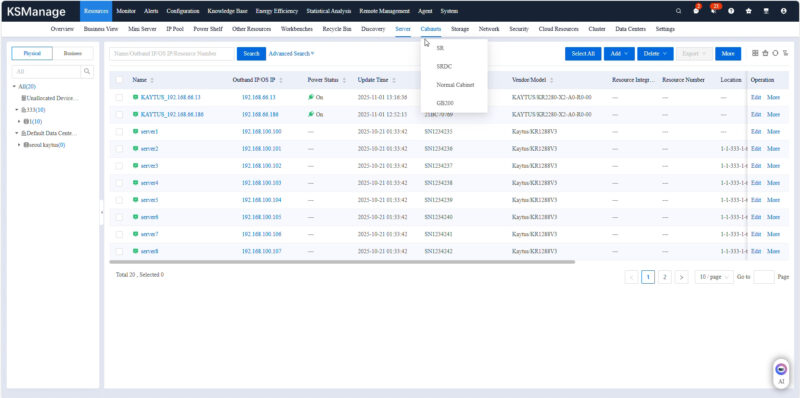
Task: Check the server3 row checkbox
Action: pos(119,166)
